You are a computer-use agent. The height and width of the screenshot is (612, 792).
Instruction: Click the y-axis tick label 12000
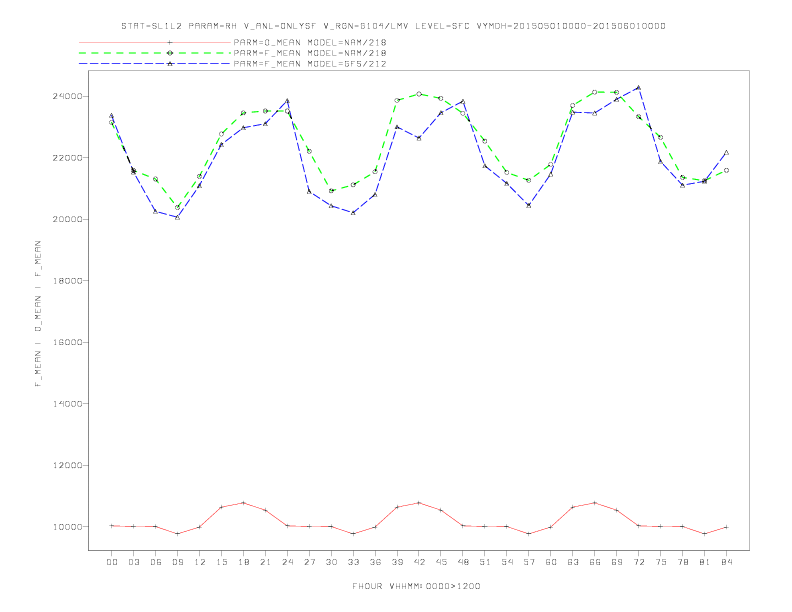(x=68, y=466)
